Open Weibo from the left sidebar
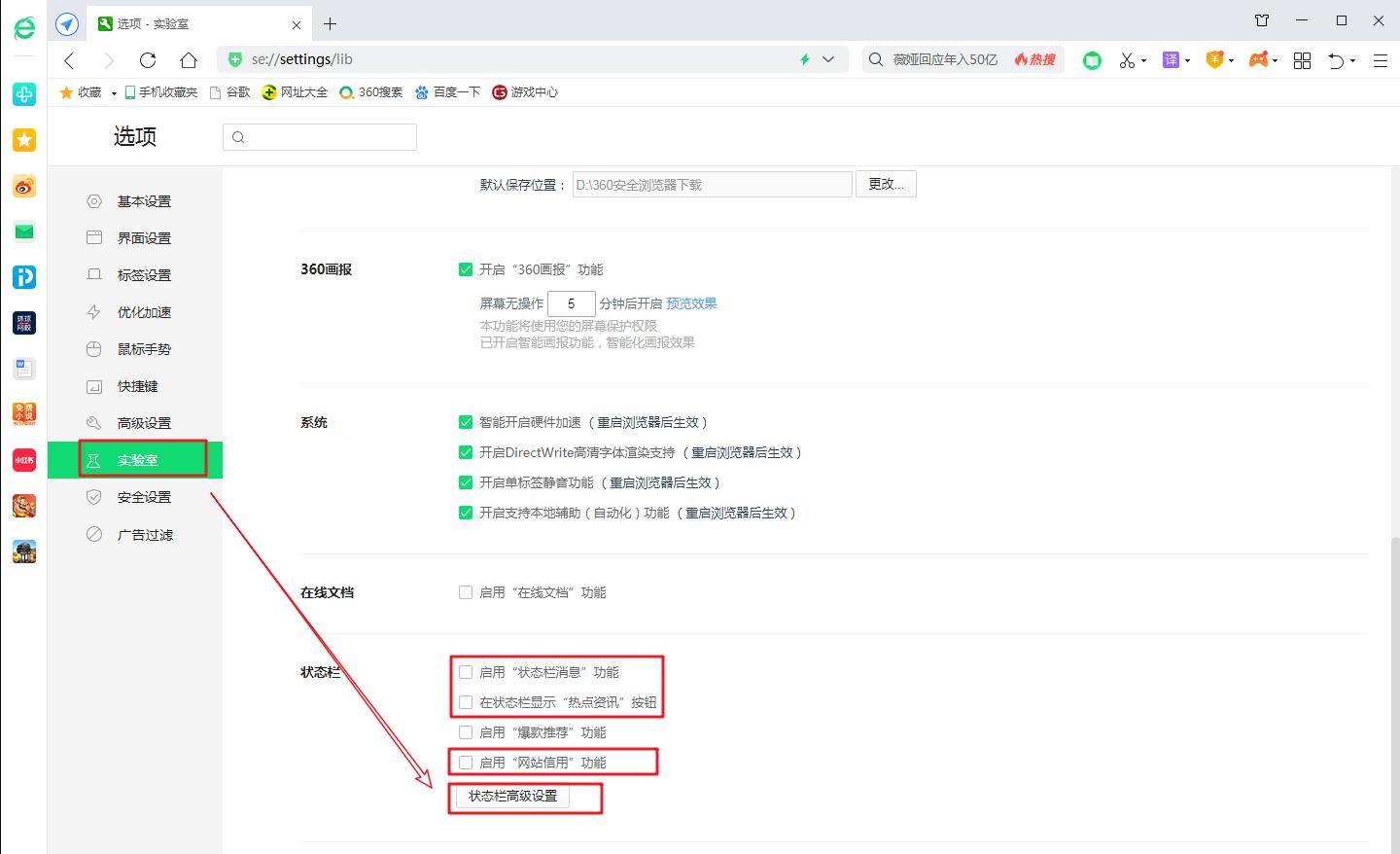1400x854 pixels. coord(23,186)
